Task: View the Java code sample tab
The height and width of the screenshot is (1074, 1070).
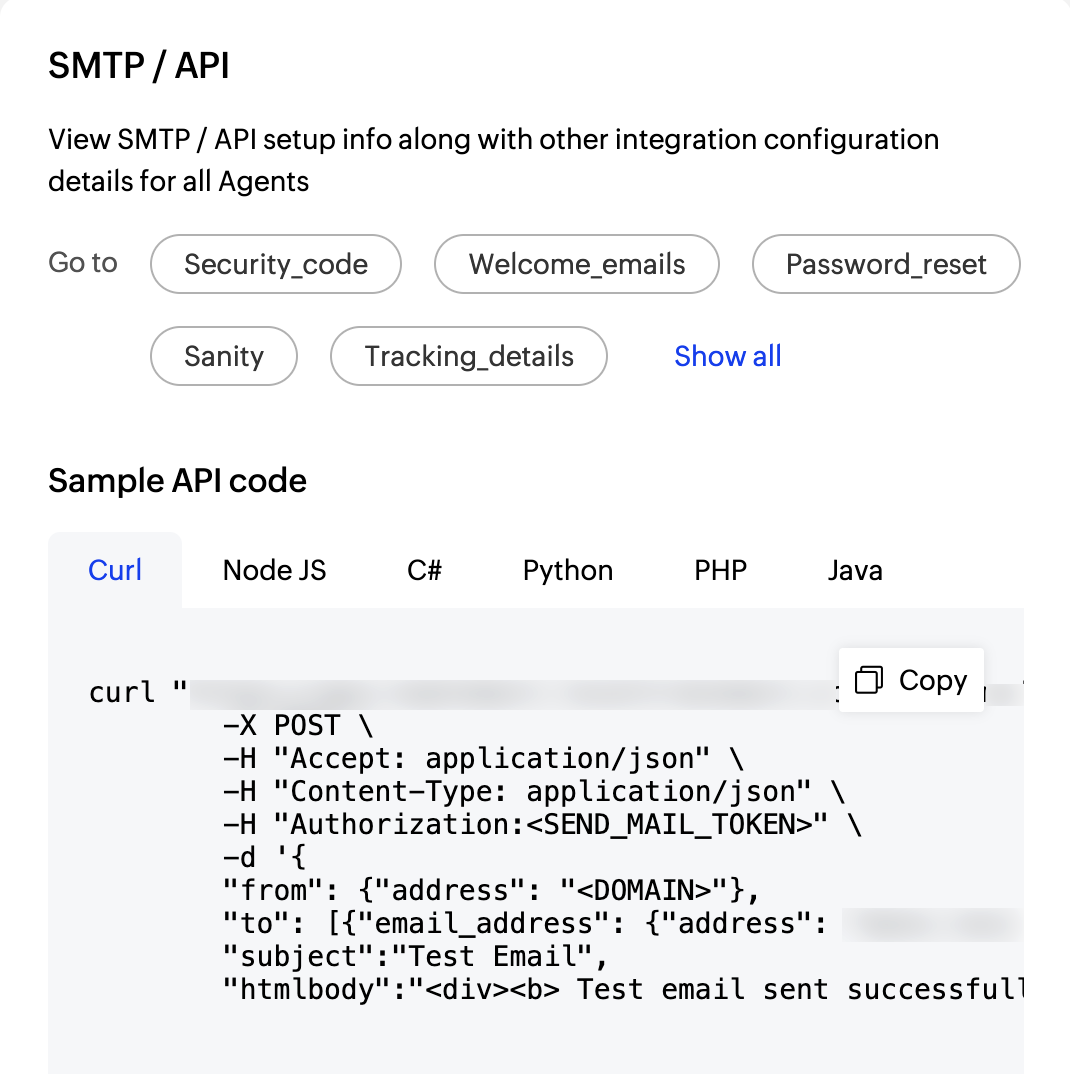Action: tap(855, 570)
